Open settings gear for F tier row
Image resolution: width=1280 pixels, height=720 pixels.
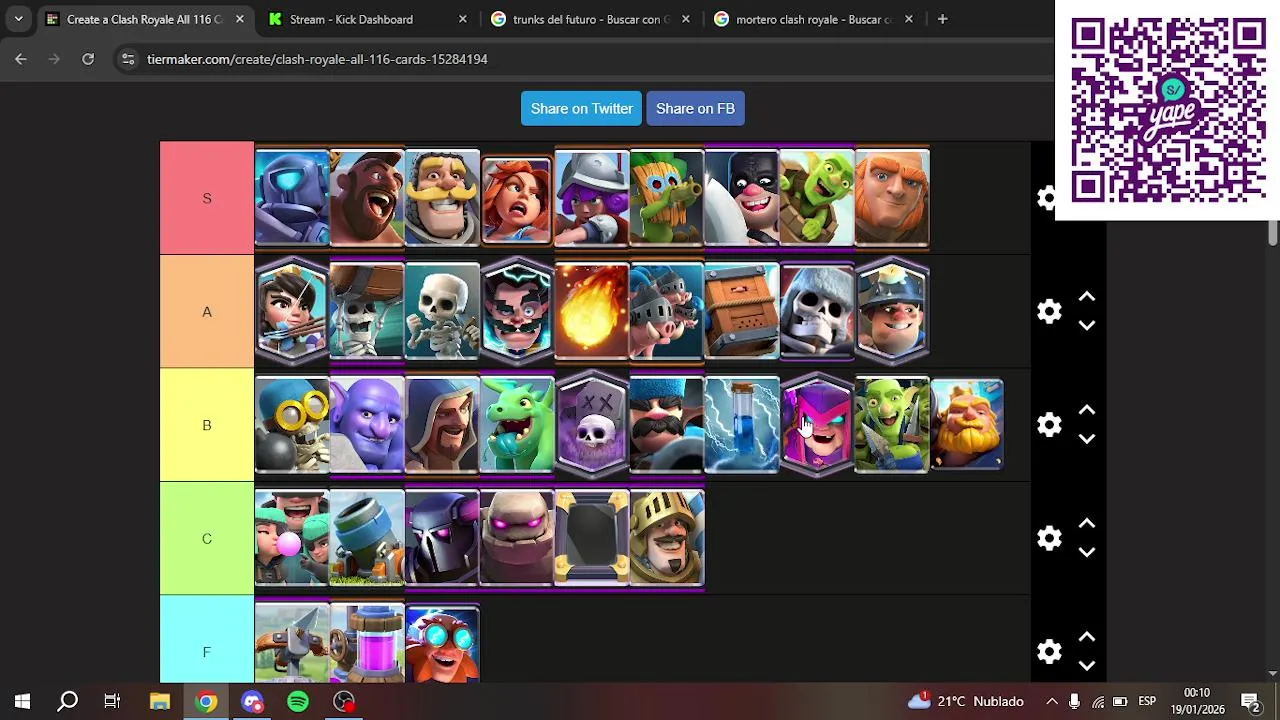pos(1049,652)
